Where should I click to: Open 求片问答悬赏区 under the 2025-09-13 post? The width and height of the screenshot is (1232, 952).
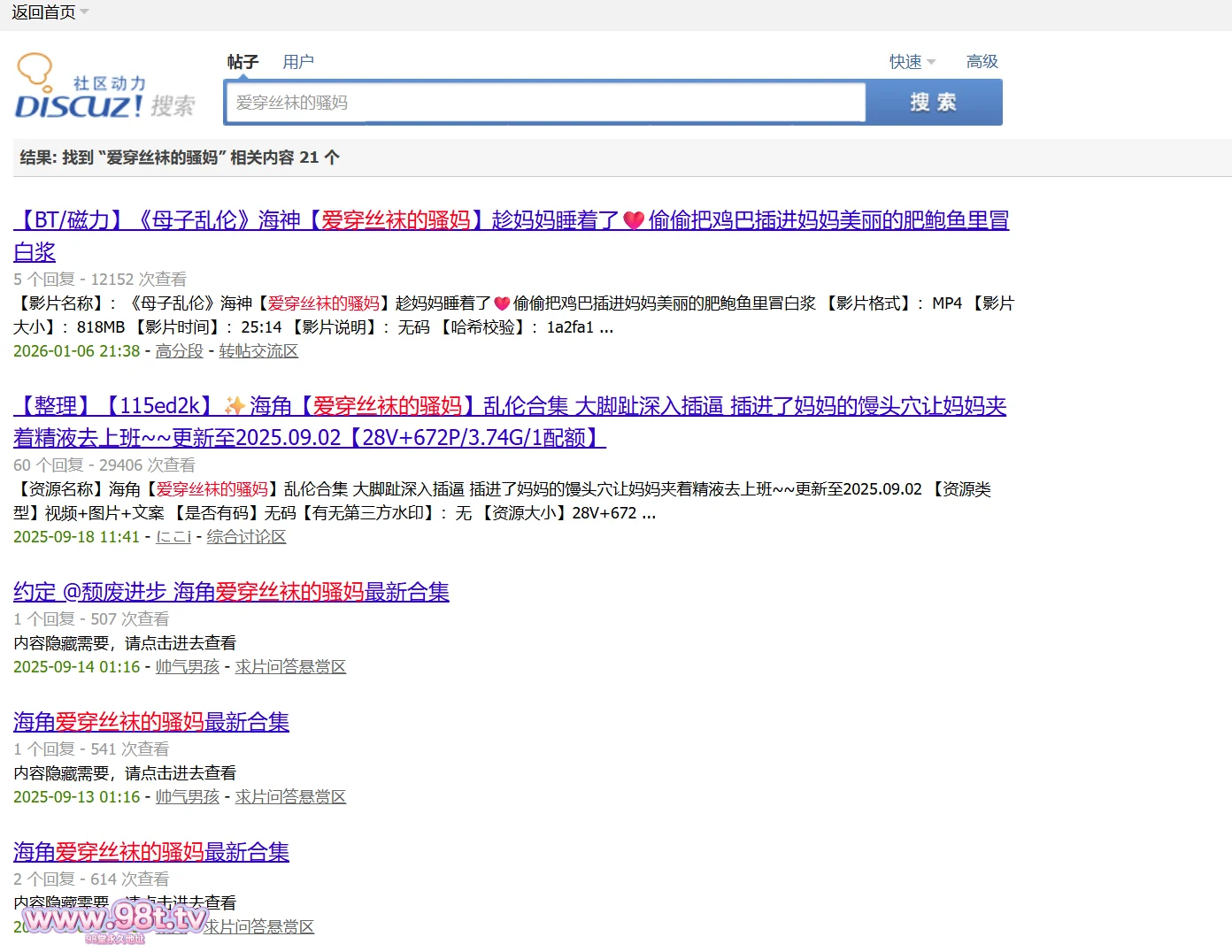290,797
